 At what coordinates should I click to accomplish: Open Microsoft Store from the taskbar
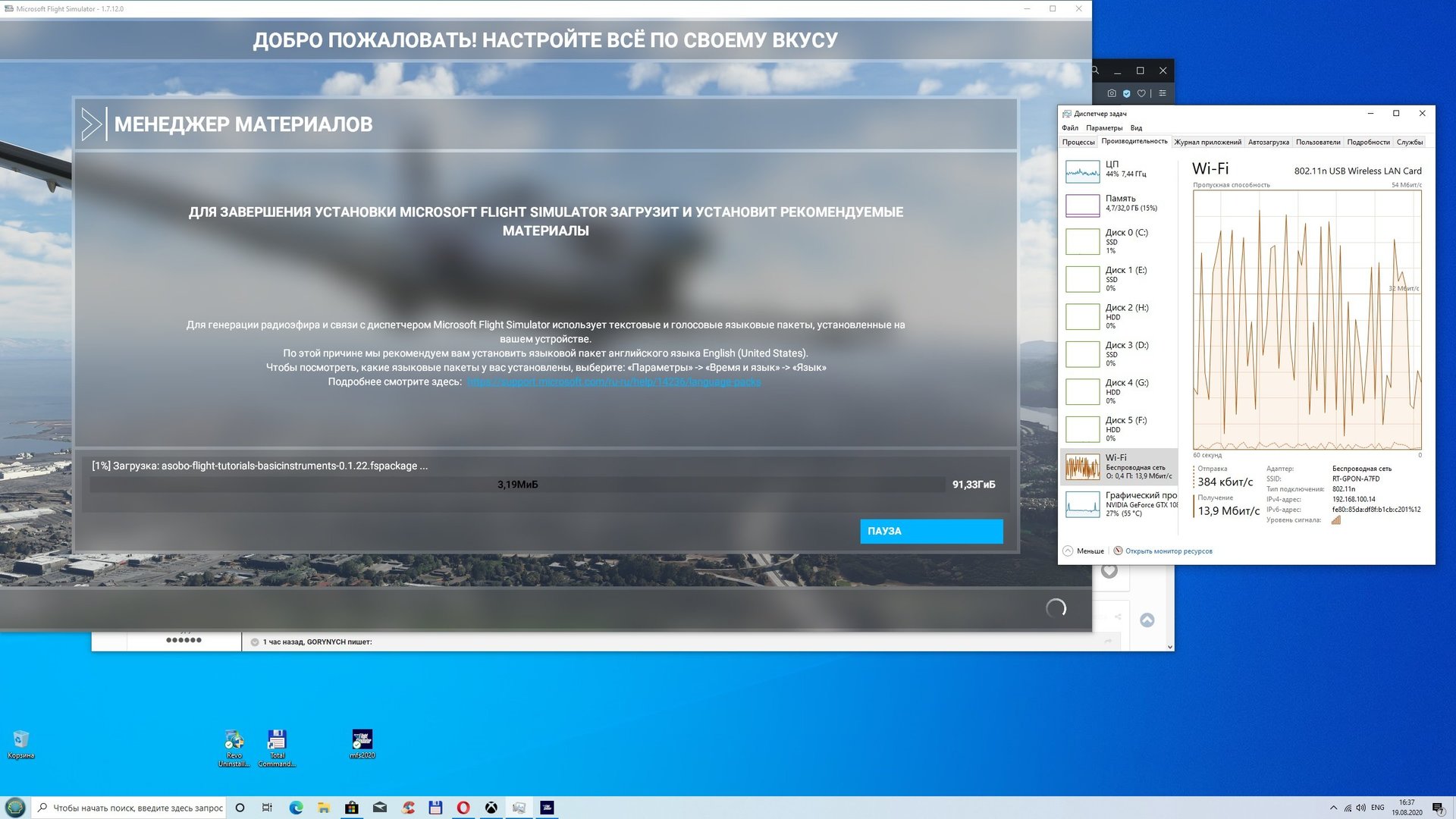pyautogui.click(x=352, y=808)
